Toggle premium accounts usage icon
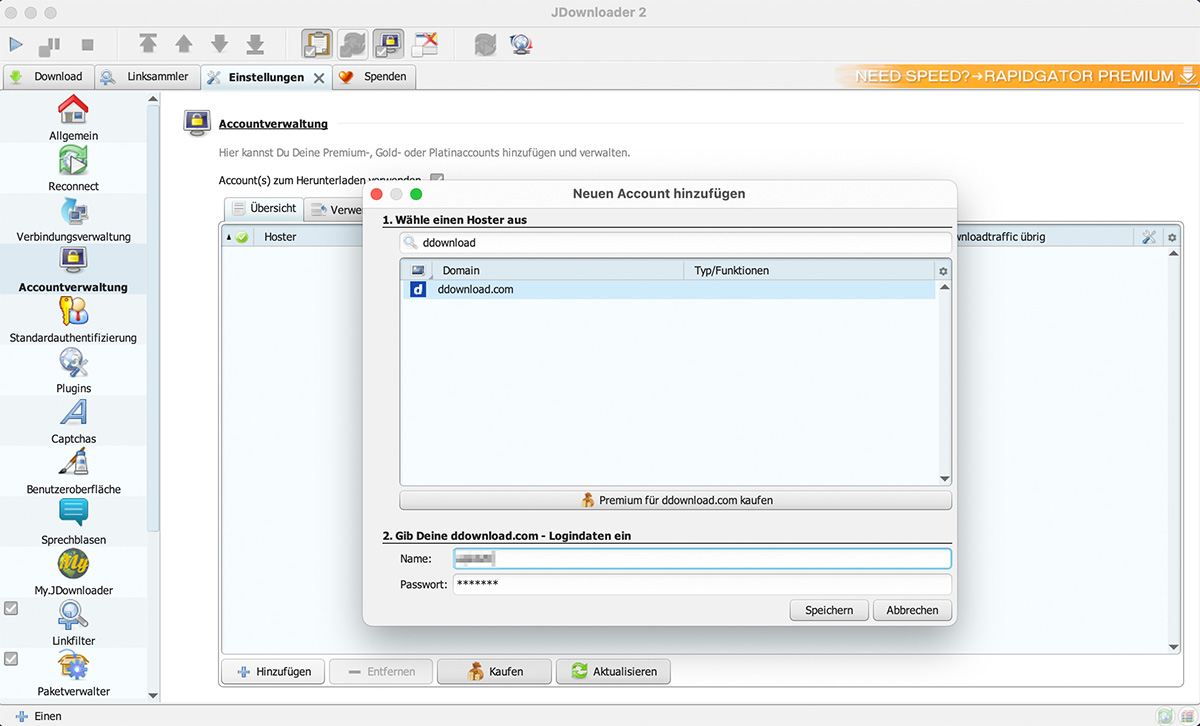 pos(388,44)
